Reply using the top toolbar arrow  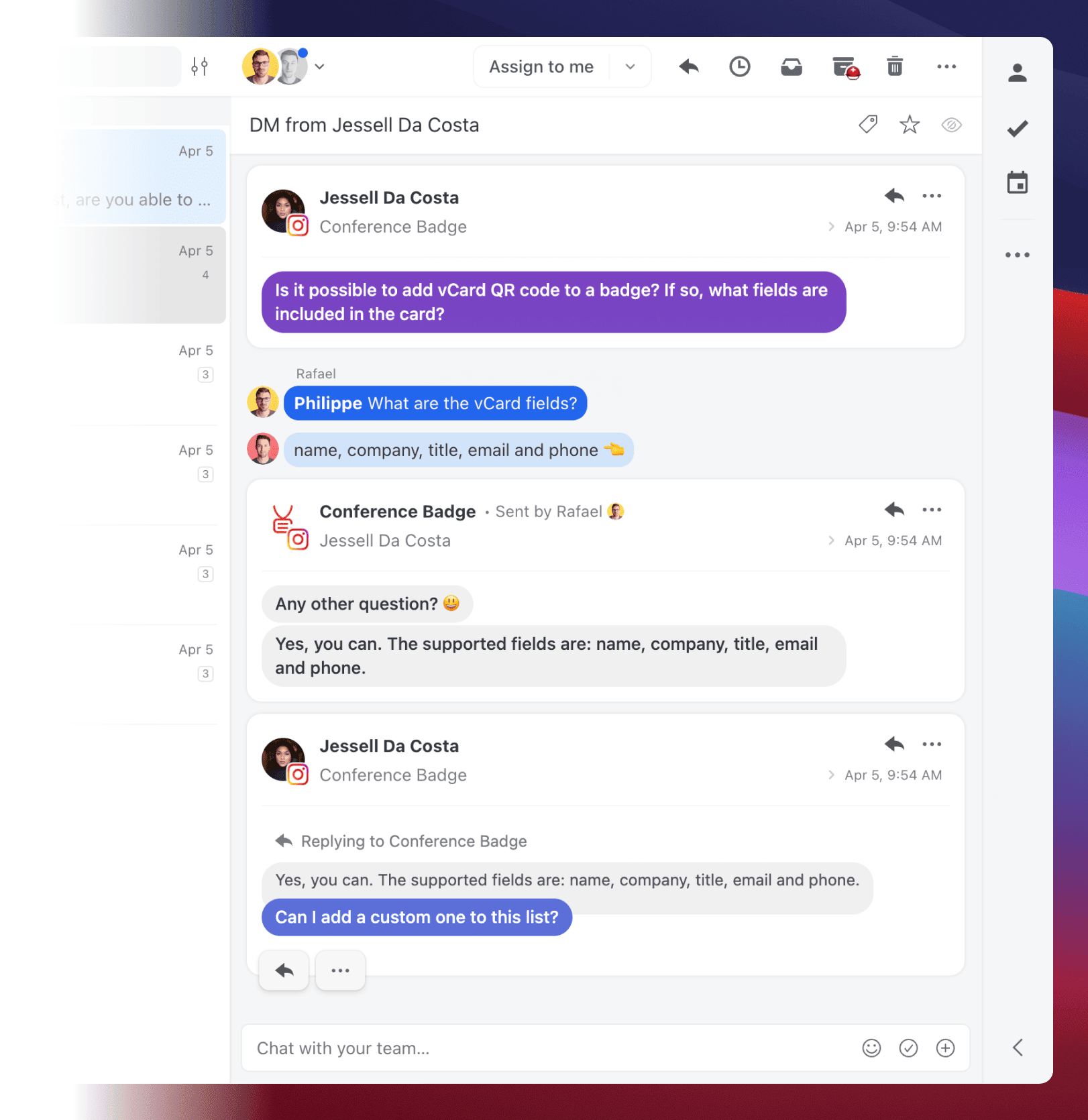pos(689,66)
